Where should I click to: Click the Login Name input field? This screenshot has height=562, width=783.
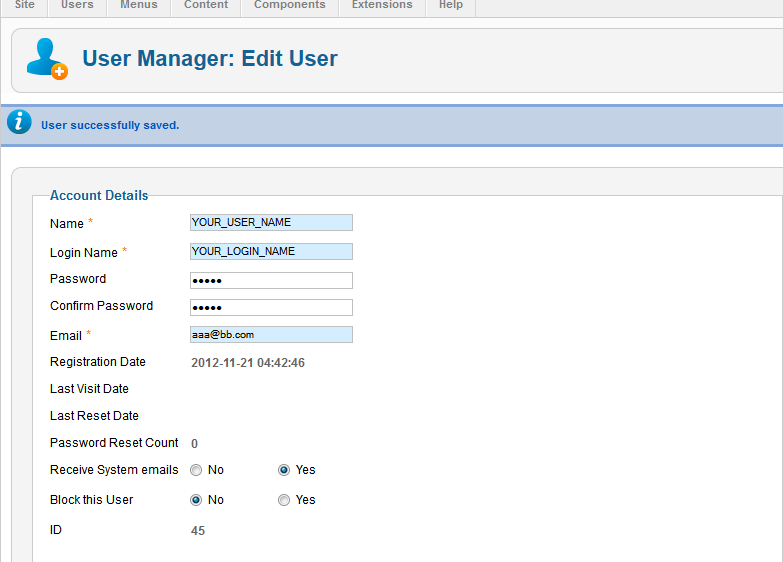pos(271,251)
